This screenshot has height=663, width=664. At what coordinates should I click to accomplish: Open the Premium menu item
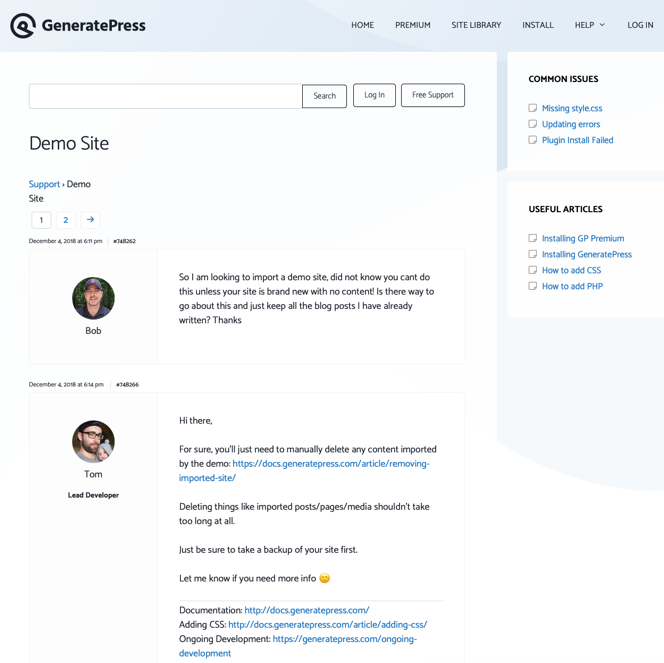(x=413, y=25)
